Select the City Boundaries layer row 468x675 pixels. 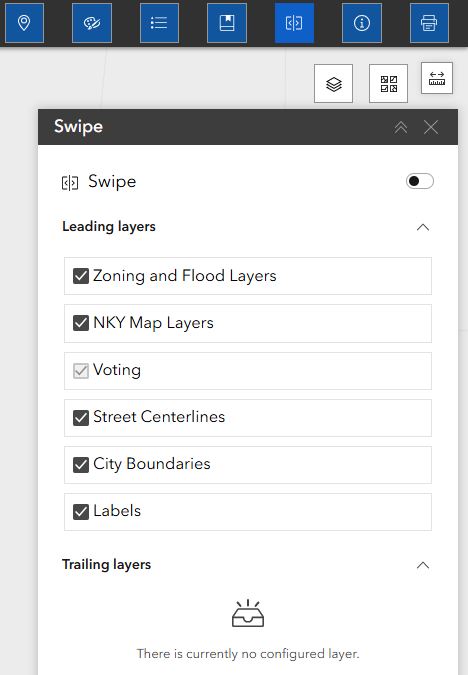[x=248, y=464]
